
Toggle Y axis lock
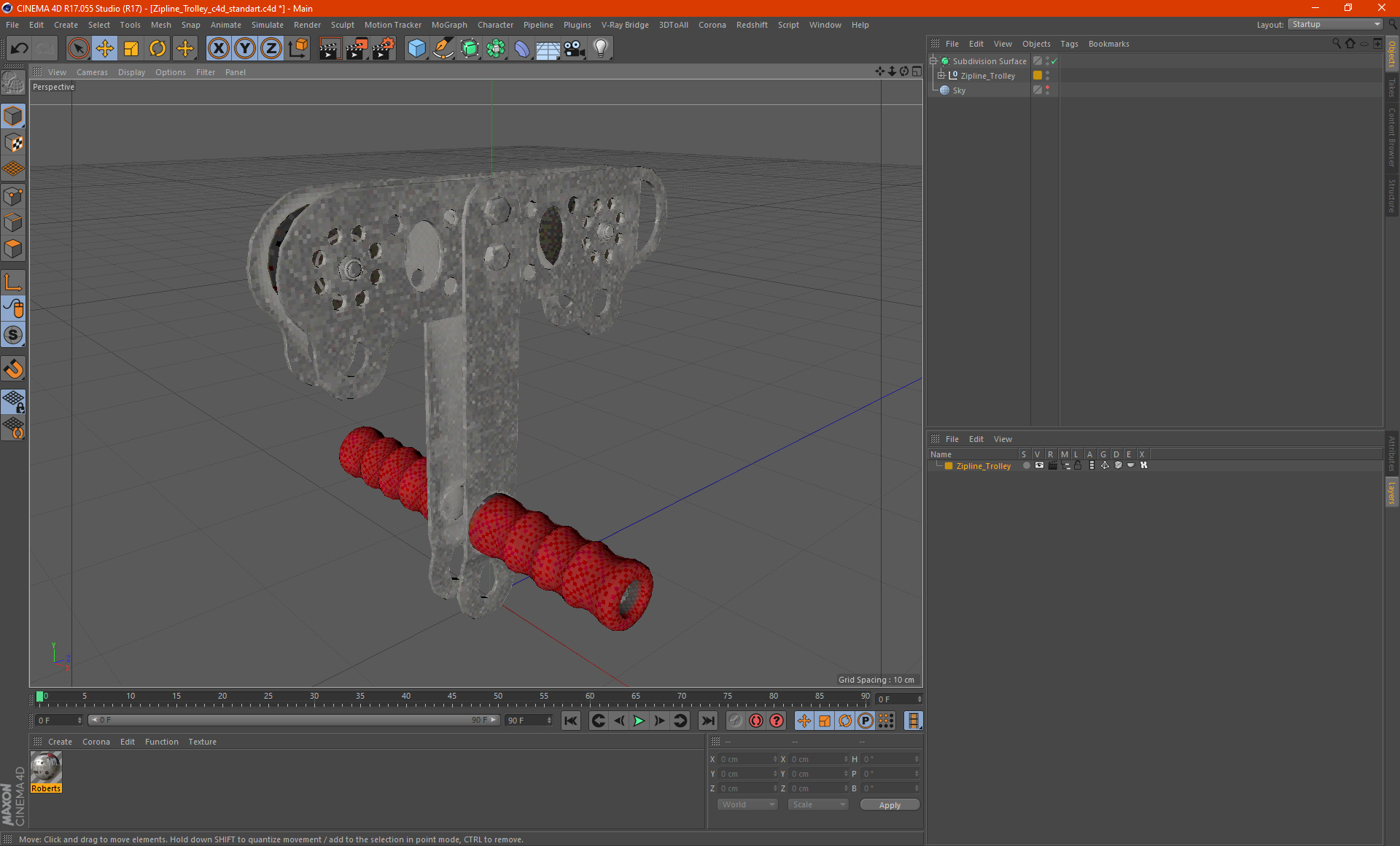[x=244, y=49]
